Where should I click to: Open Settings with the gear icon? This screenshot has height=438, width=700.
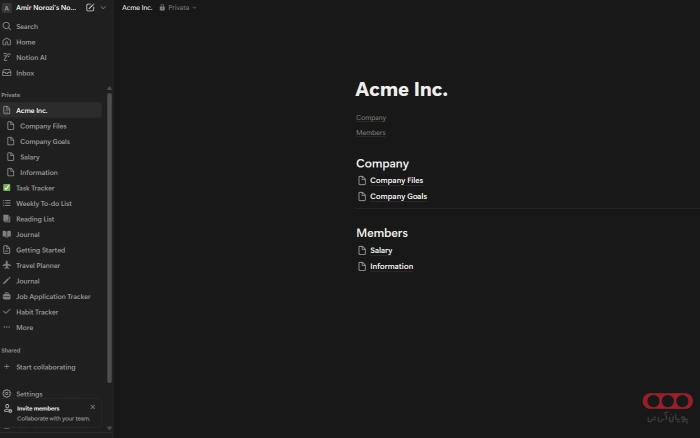(28, 394)
